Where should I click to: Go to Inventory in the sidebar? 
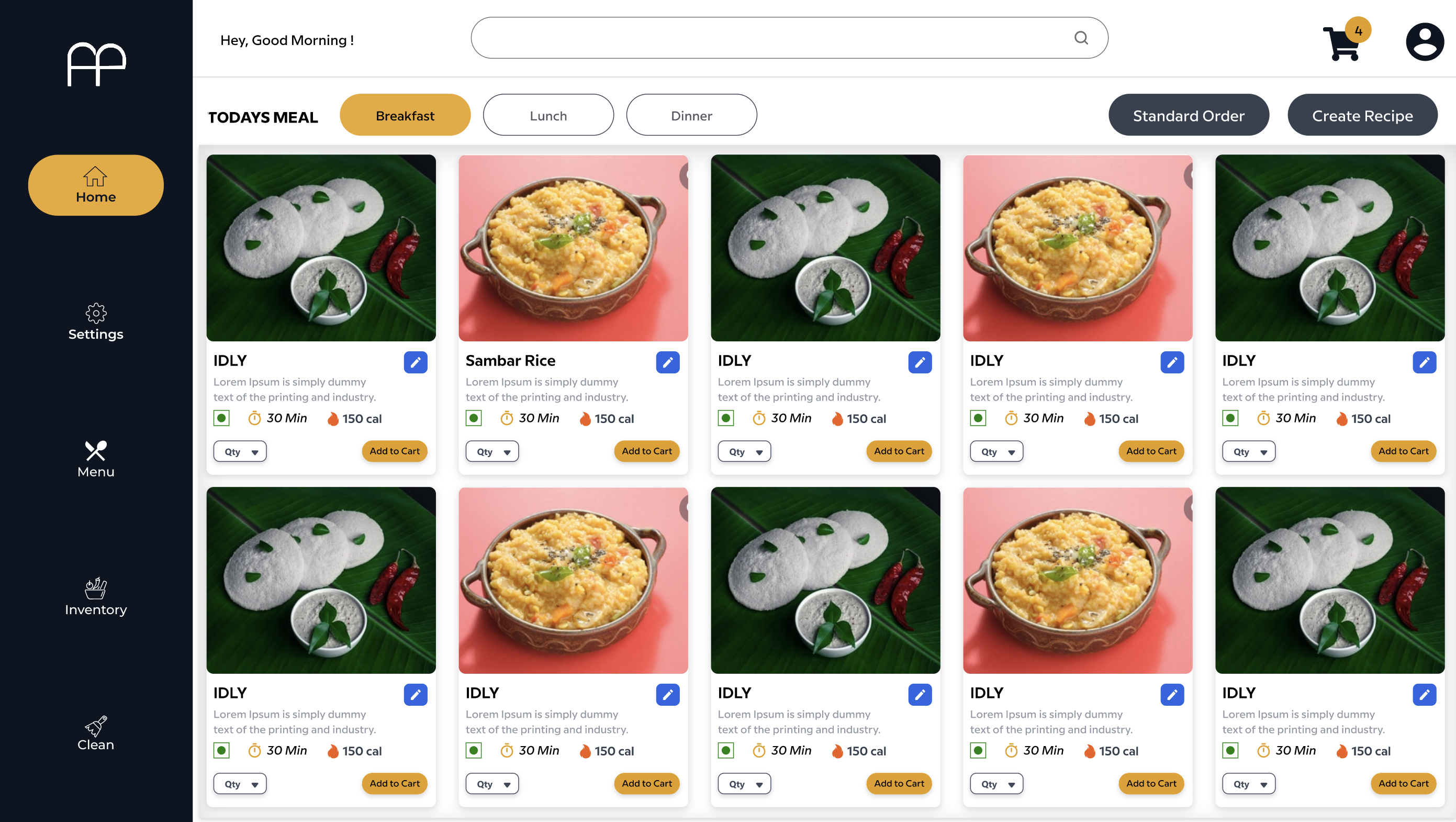tap(96, 596)
